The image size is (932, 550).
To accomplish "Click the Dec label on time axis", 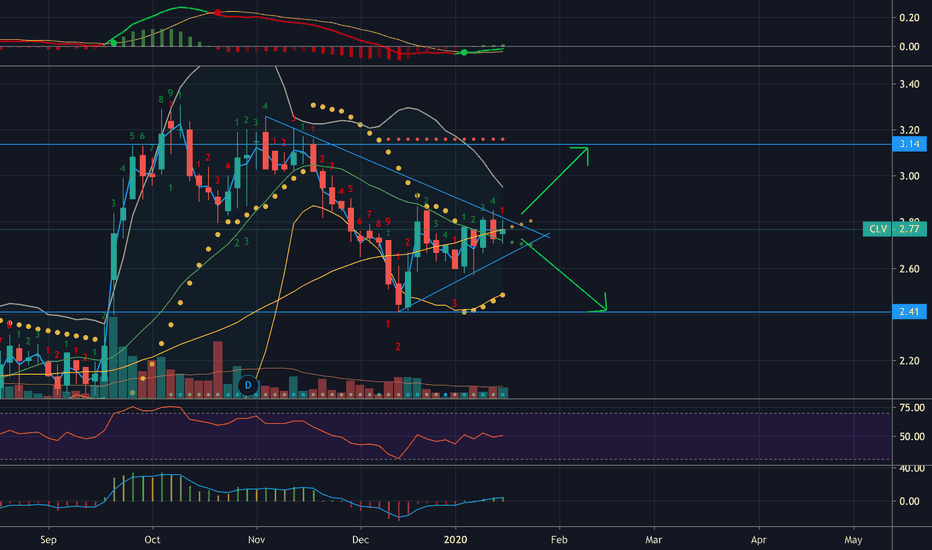I will tap(360, 540).
